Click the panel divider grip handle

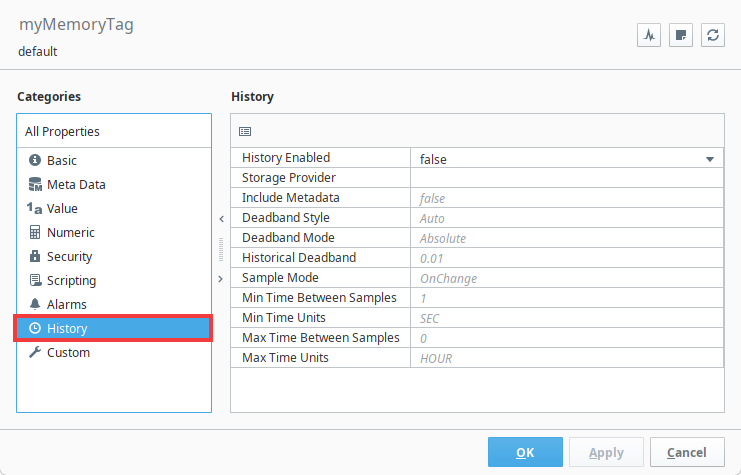coord(221,249)
